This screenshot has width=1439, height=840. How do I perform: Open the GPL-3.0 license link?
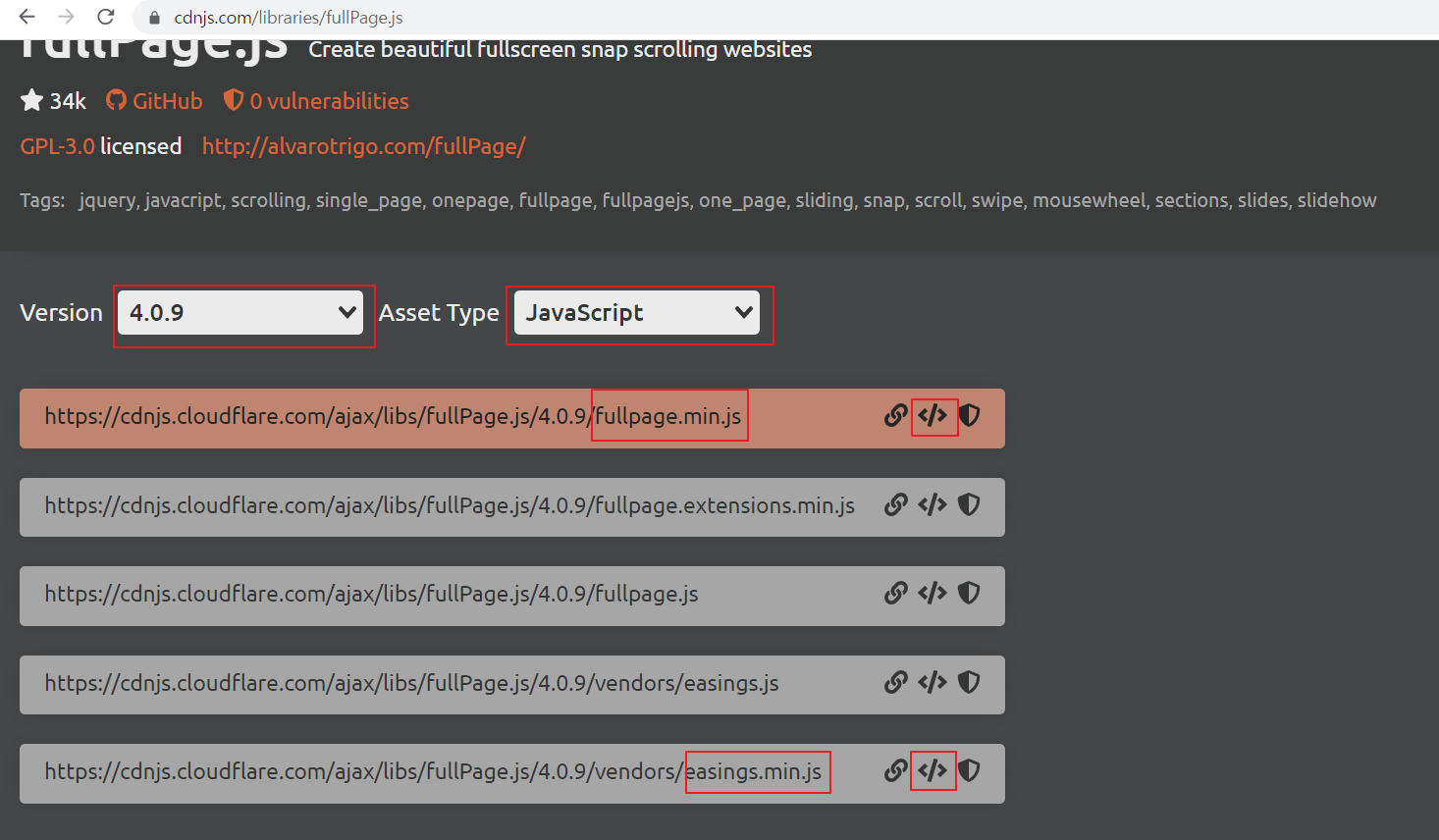coord(57,146)
